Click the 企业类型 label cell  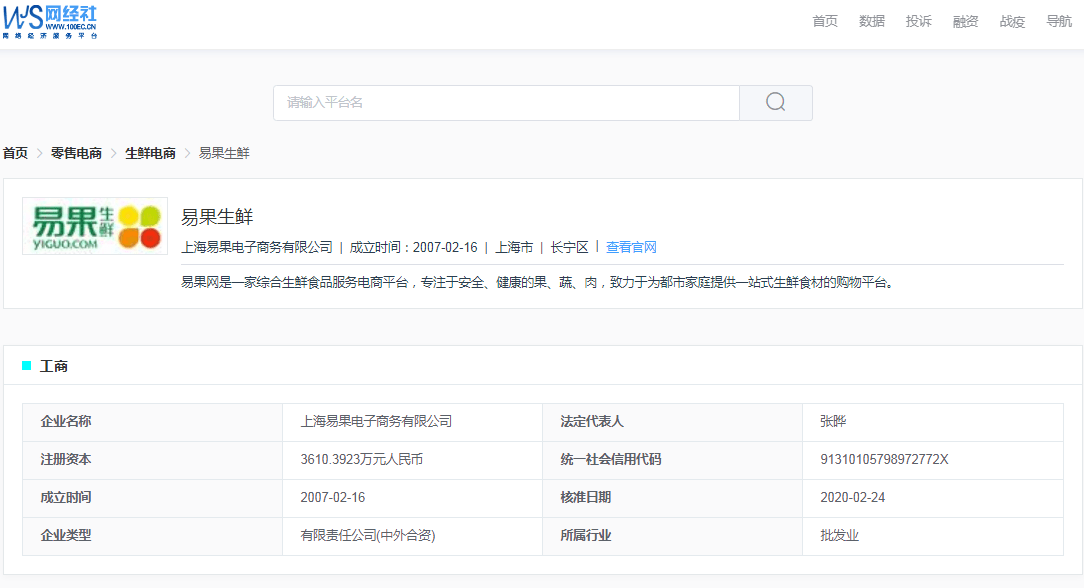(152, 535)
